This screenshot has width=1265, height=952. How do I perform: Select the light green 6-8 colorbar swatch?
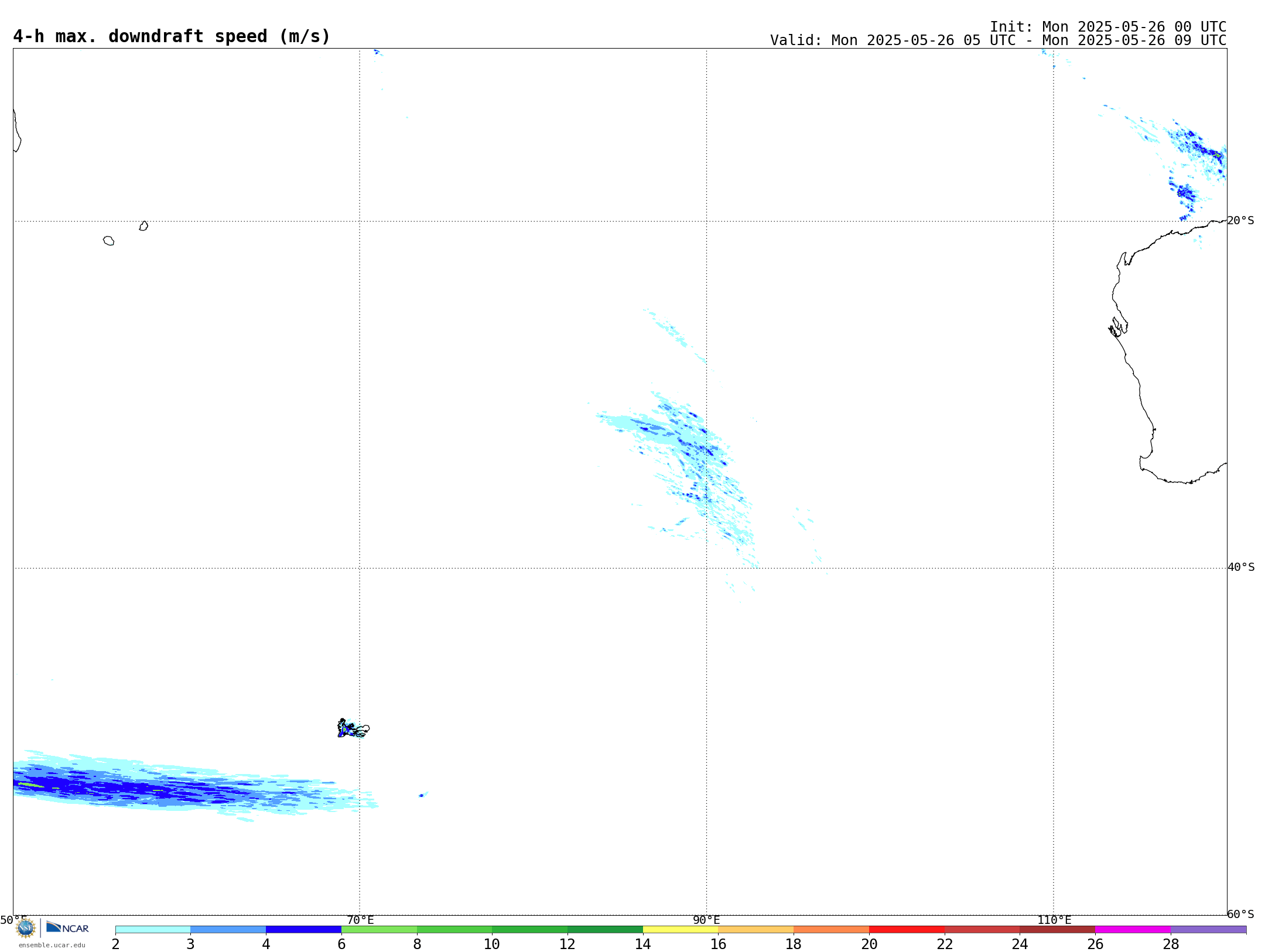[379, 930]
